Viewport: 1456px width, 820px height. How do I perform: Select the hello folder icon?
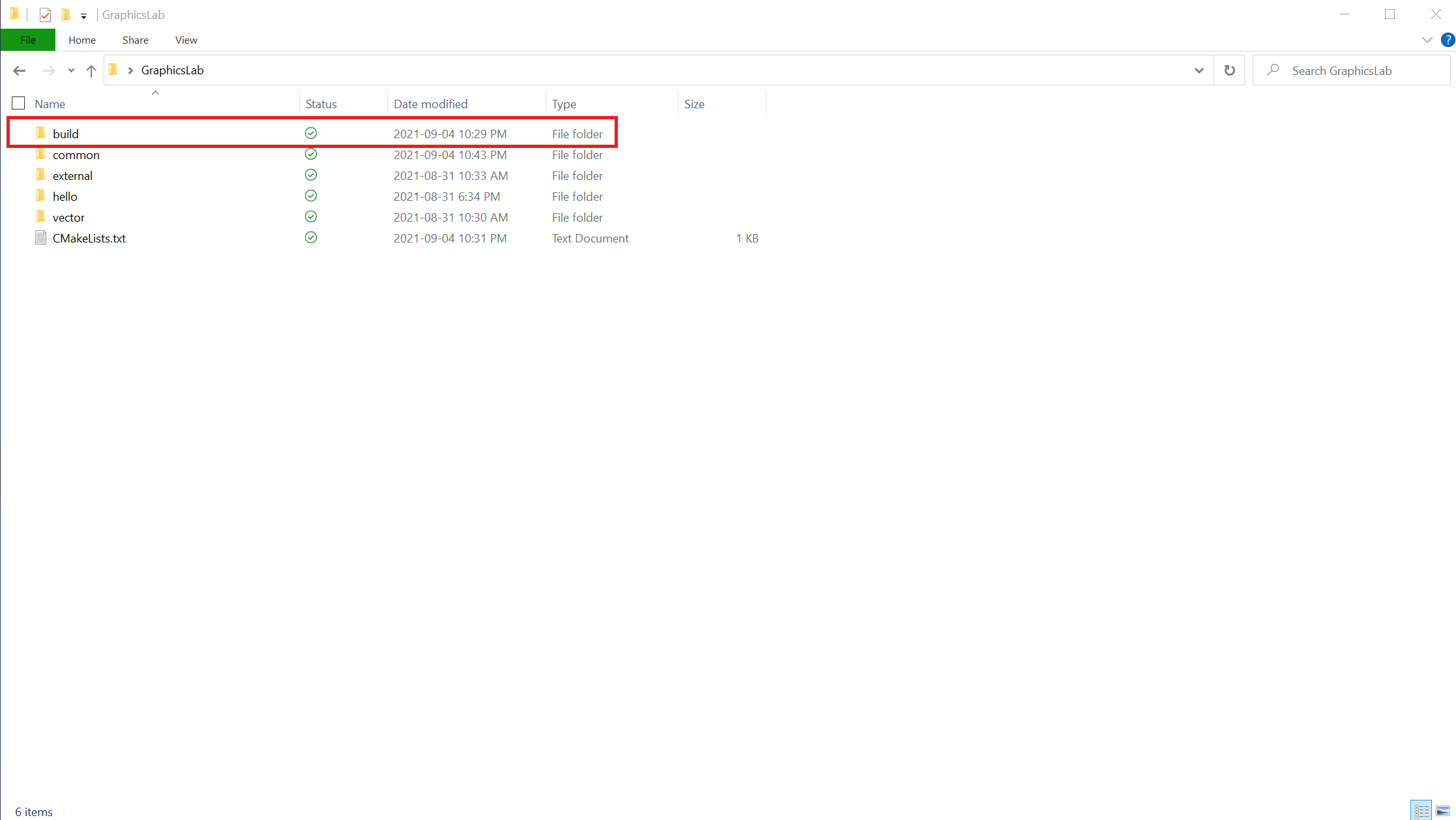40,196
